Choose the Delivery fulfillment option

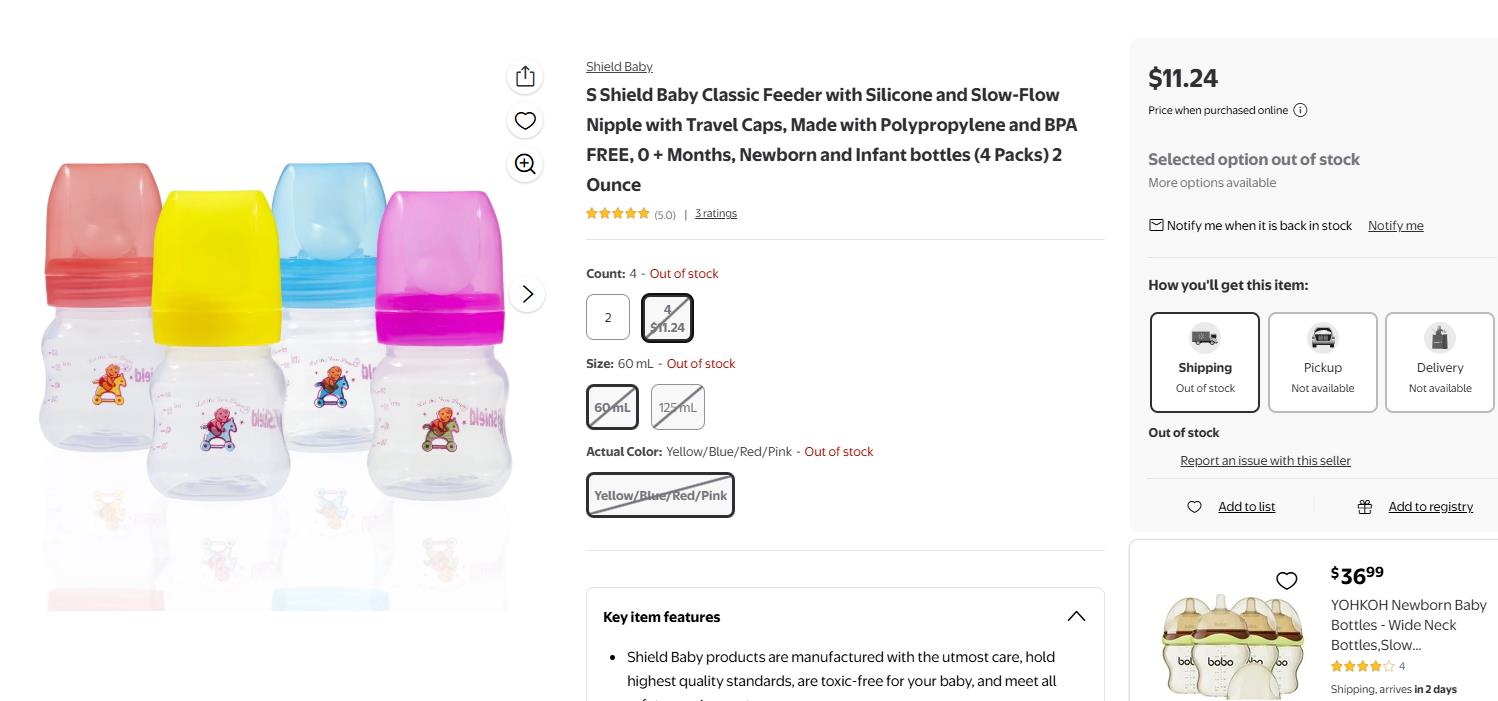coord(1439,362)
